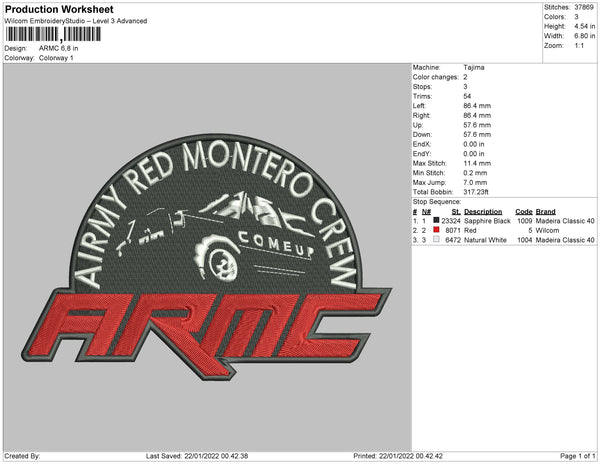The image size is (600, 464).
Task: Click the ARMC embroidery design preview
Action: tap(207, 257)
